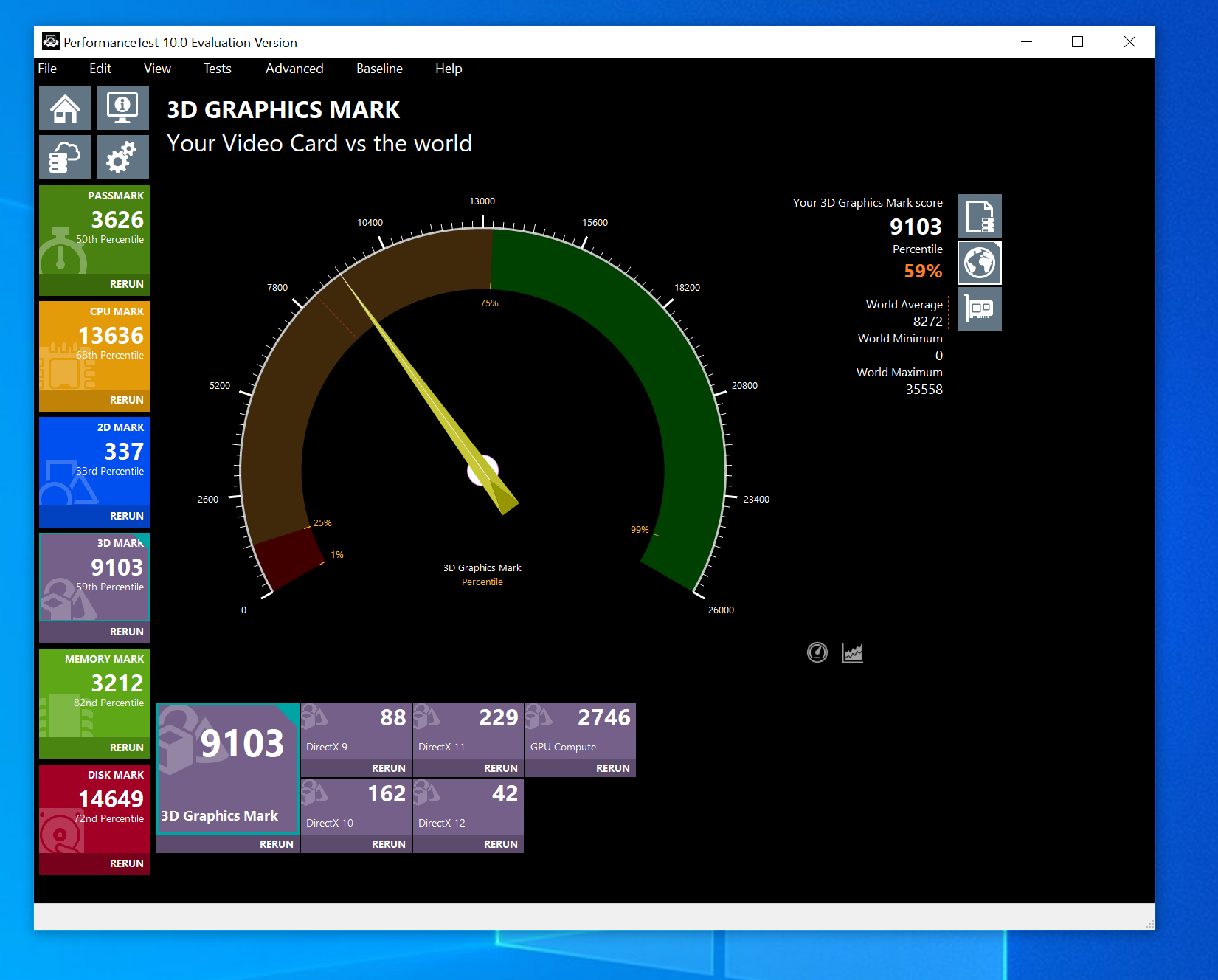Screen dimensions: 1218x980
Task: Rerun the full 3D Graphics Mark suite
Action: point(277,844)
